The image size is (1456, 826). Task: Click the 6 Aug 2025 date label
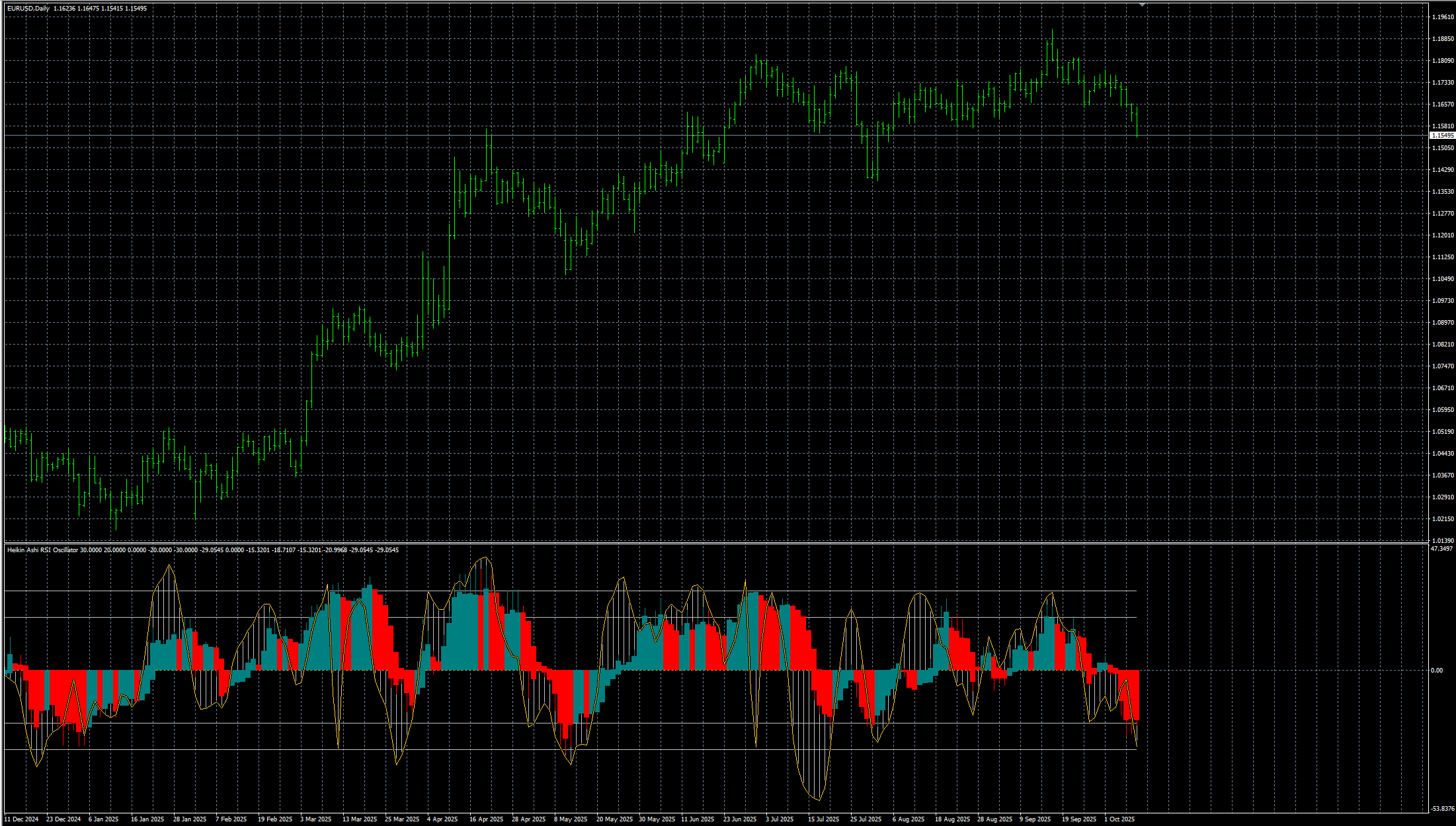click(x=909, y=819)
